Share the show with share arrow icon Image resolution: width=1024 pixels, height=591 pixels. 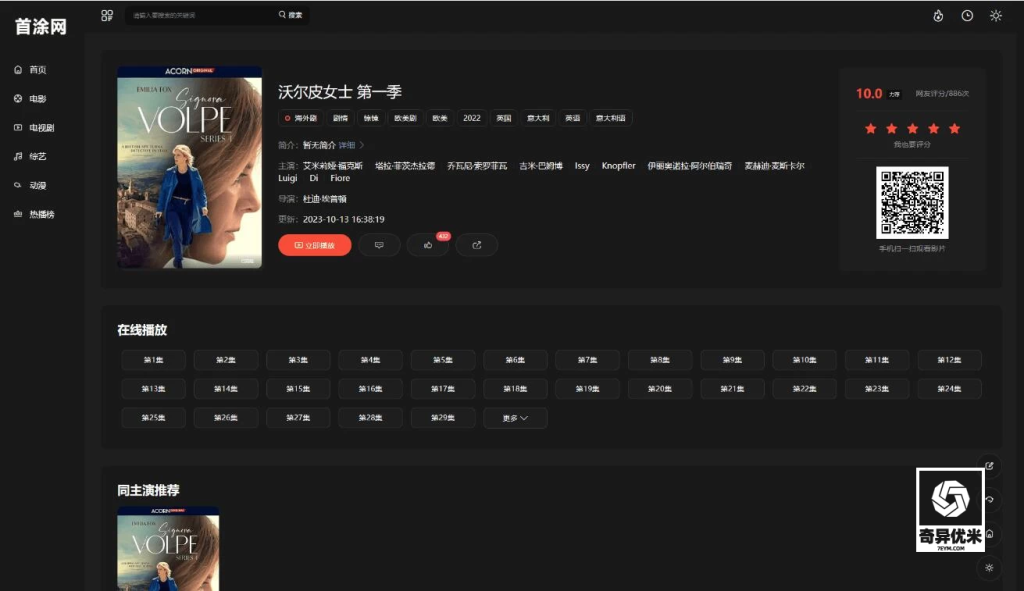[x=477, y=245]
